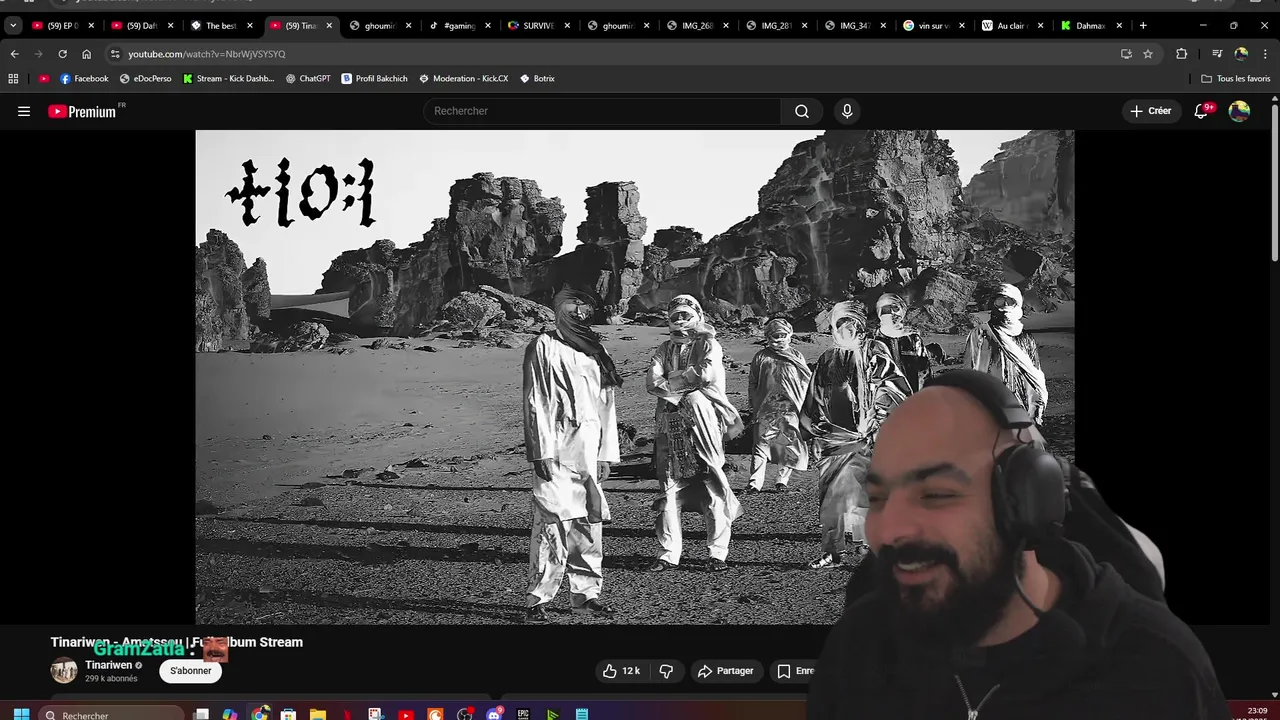This screenshot has width=1280, height=720.
Task: Go to the browser home page
Action: (x=86, y=54)
